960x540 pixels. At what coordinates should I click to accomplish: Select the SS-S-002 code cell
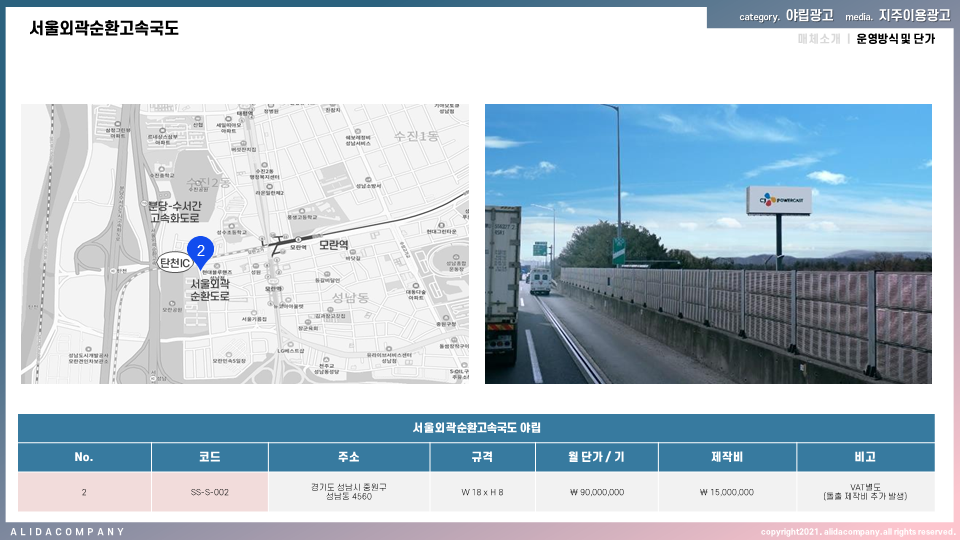click(210, 492)
